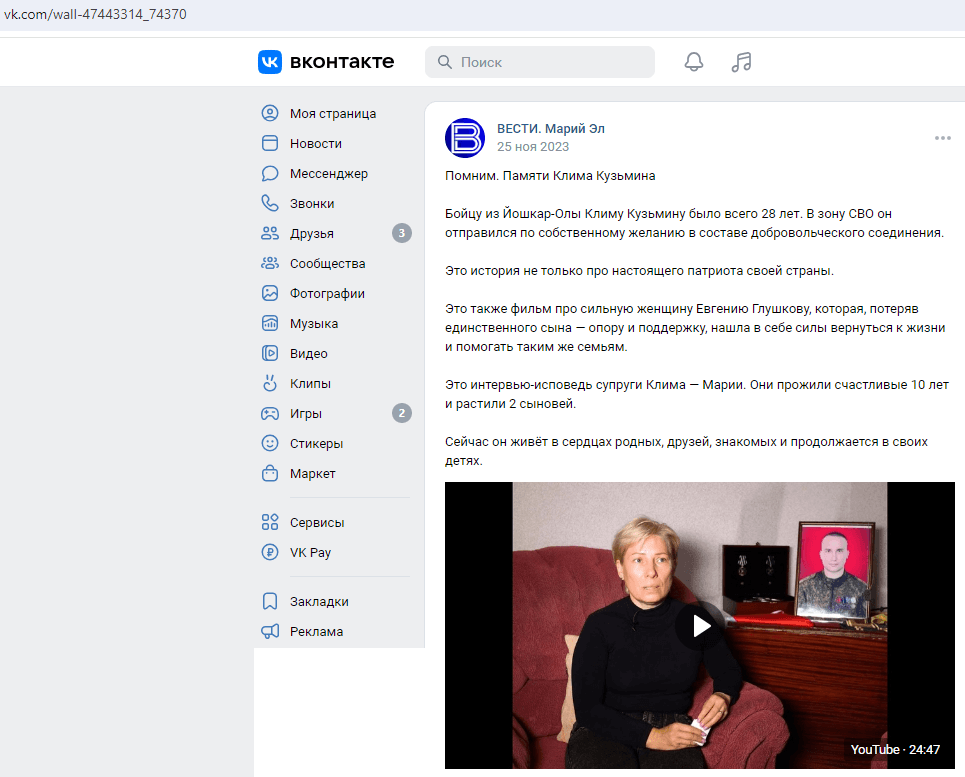Click the Games controller icon
Viewport: 965px width, 777px height.
(270, 413)
